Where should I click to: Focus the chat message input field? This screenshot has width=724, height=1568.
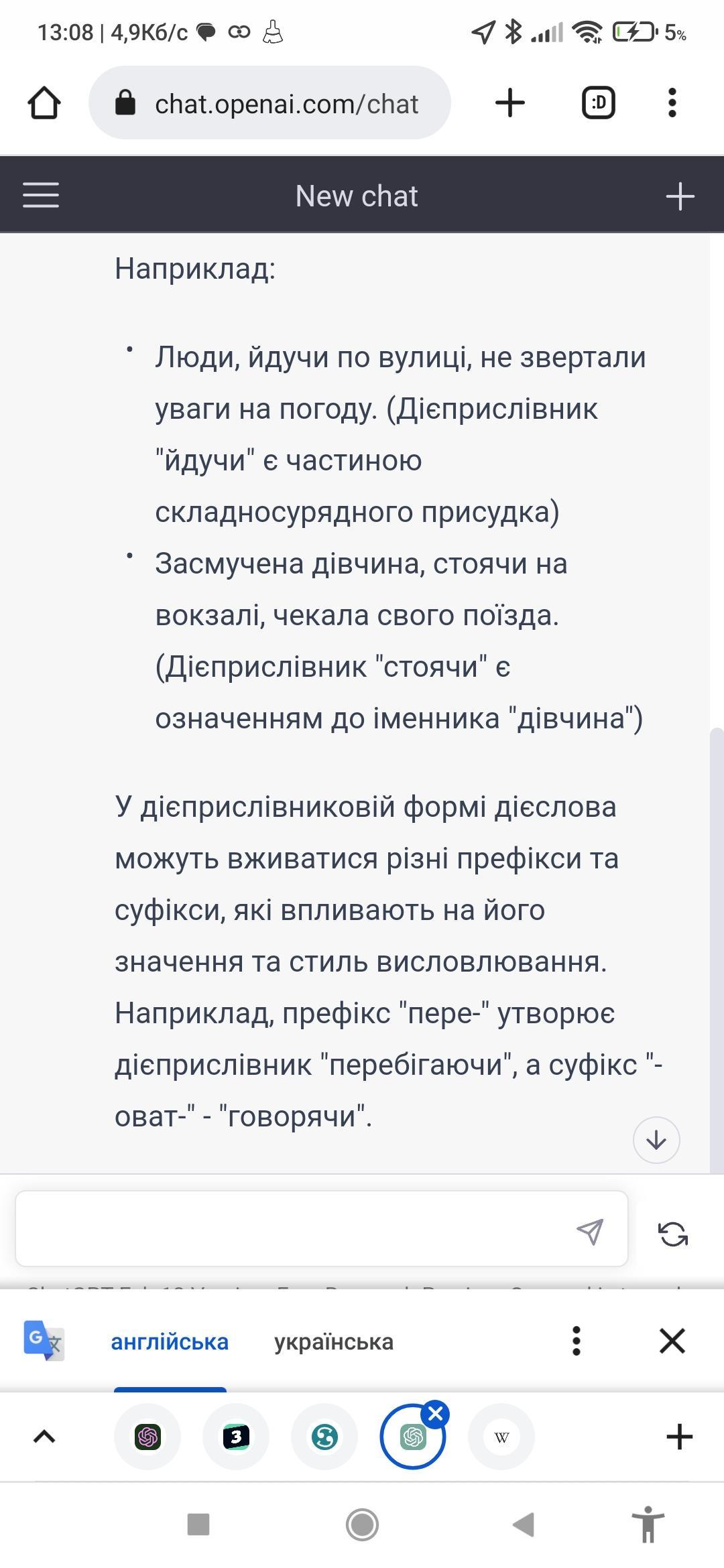295,1229
